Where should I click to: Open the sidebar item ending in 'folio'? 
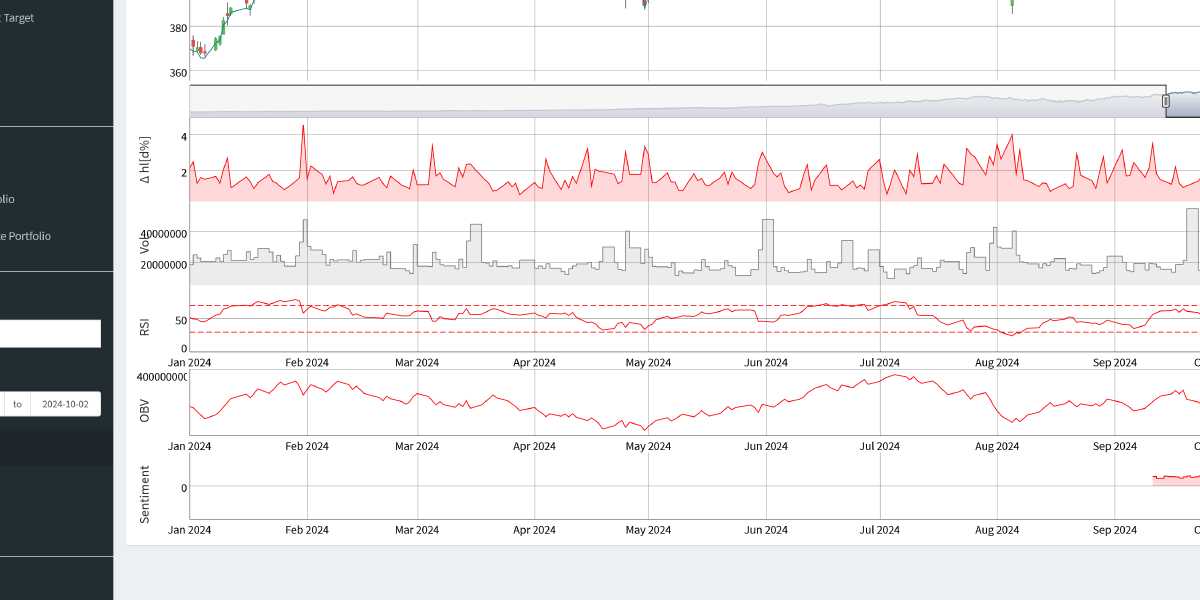[x=8, y=199]
